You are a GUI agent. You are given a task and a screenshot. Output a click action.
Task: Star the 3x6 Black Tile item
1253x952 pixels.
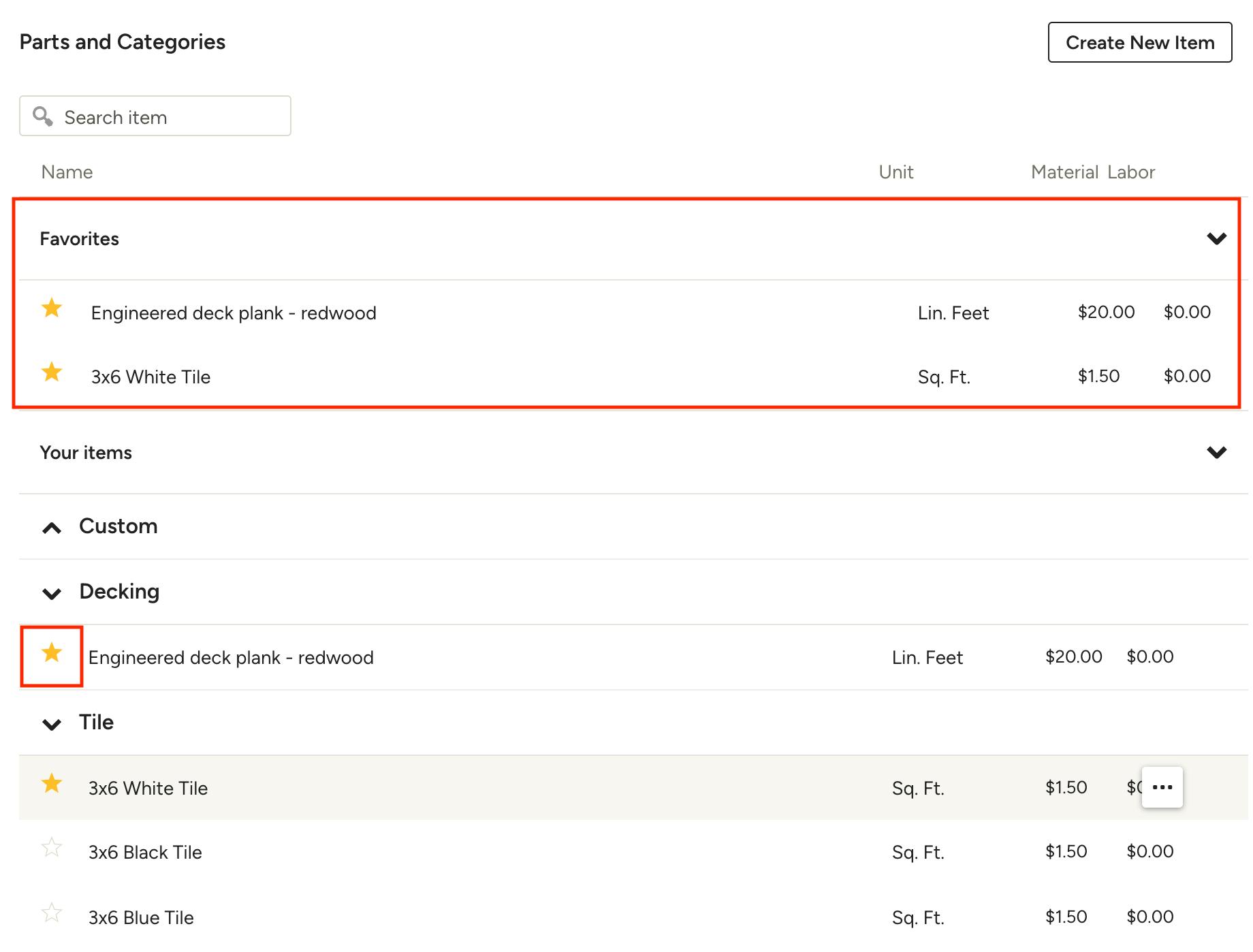coord(52,848)
